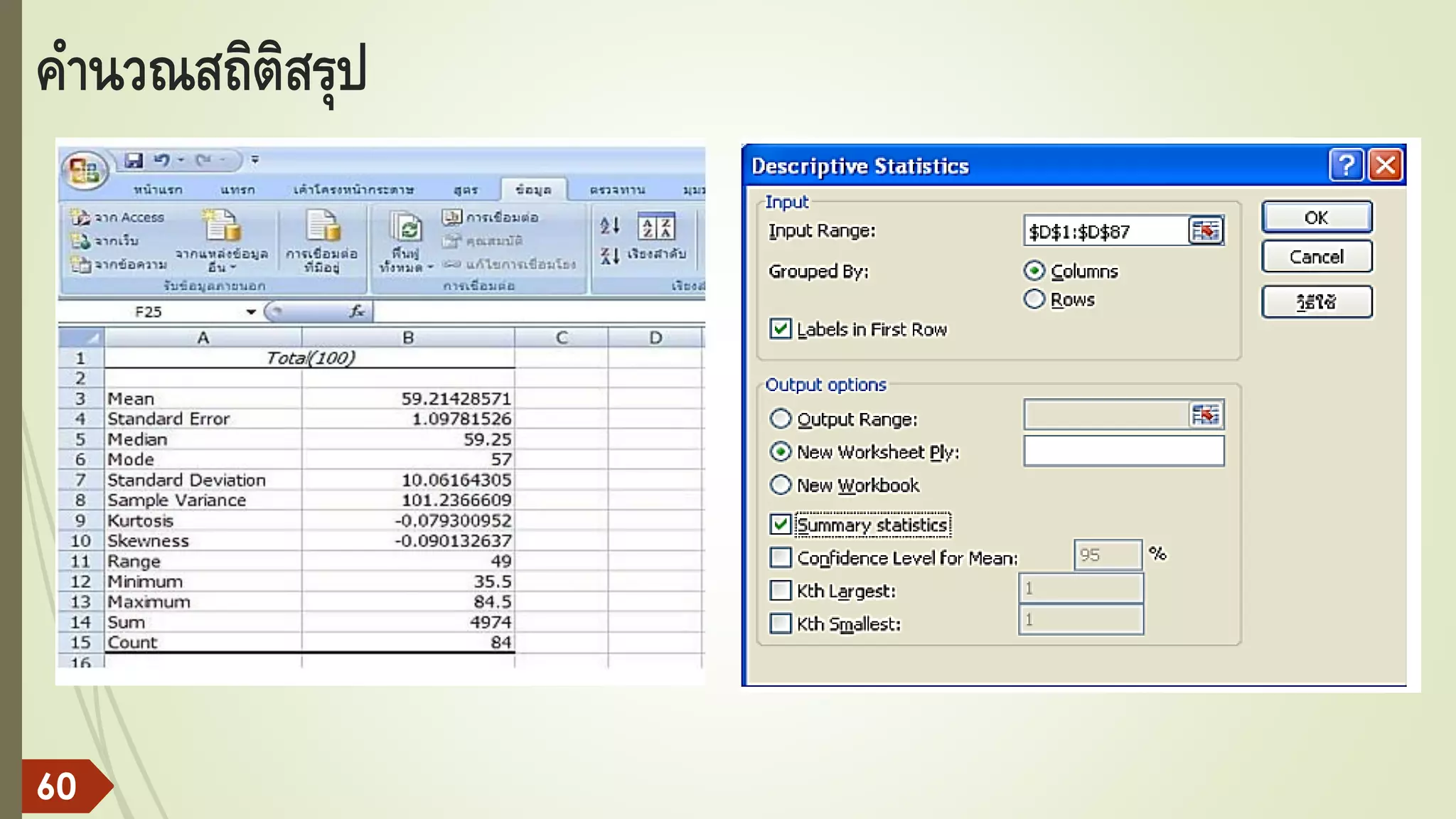Click the Sort A to Z icon
This screenshot has width=1456, height=819.
click(609, 226)
